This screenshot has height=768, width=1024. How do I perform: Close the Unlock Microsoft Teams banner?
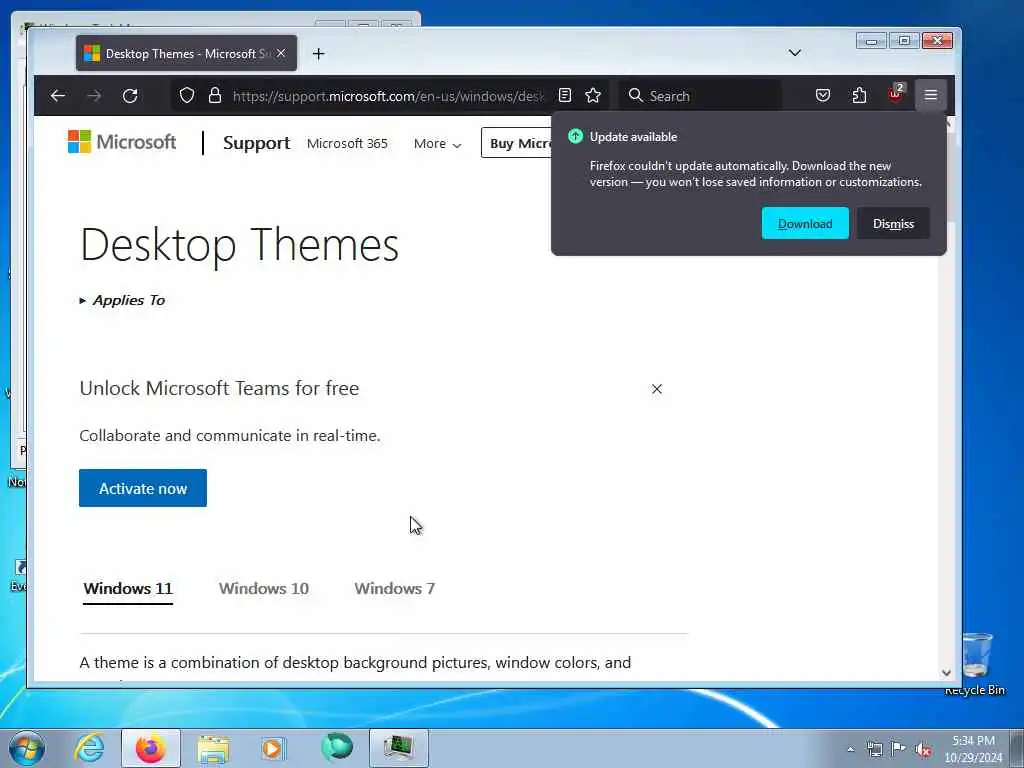(657, 389)
